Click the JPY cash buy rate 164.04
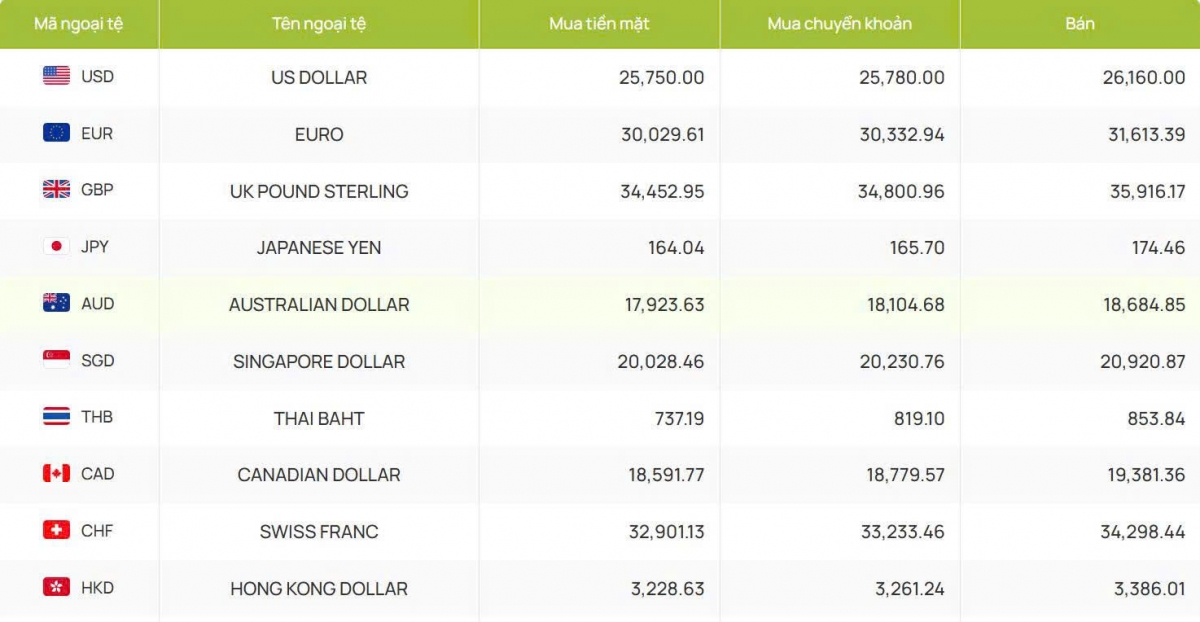The width and height of the screenshot is (1200, 622). [x=676, y=247]
